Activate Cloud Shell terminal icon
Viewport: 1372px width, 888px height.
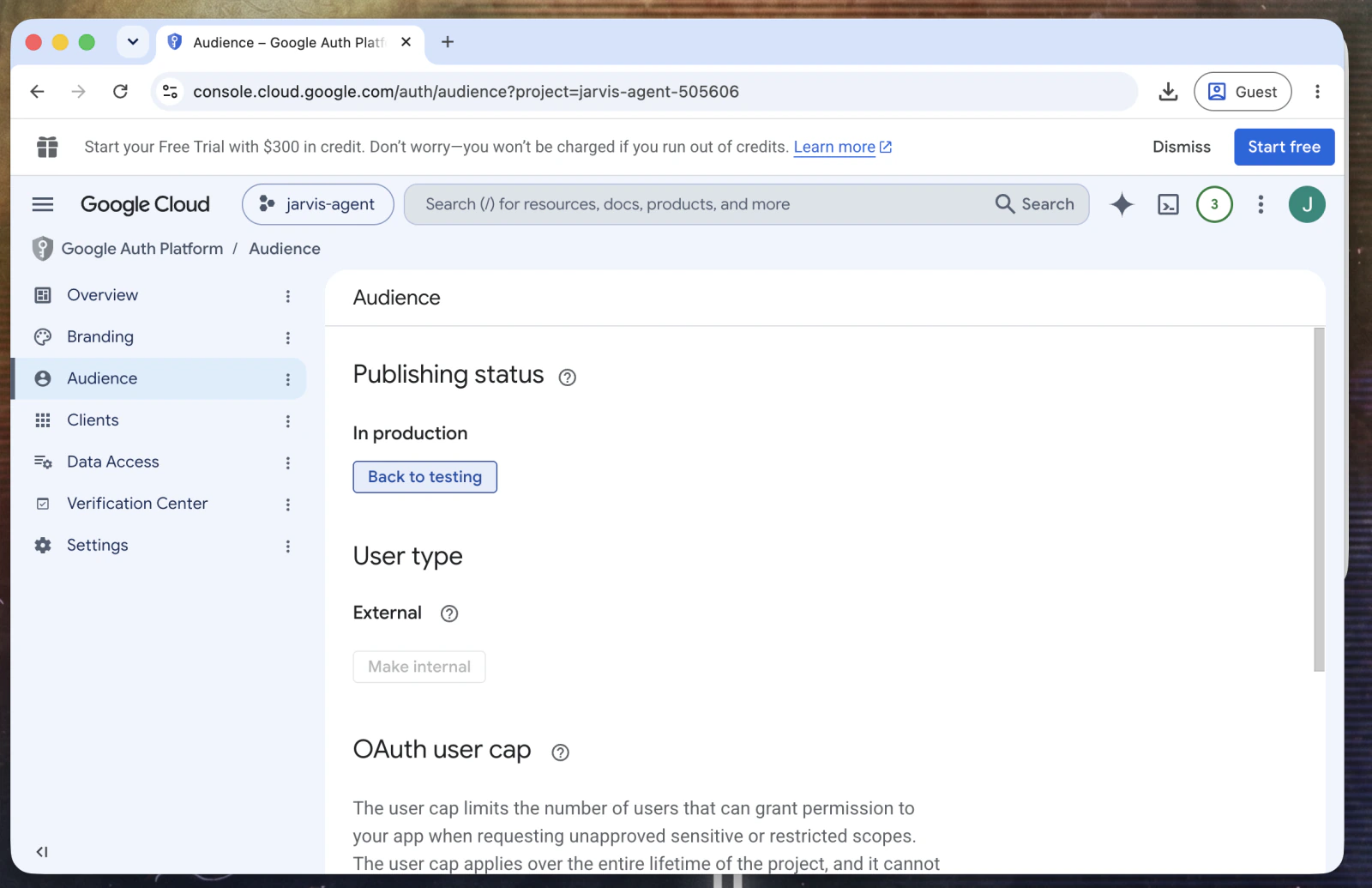[1168, 204]
